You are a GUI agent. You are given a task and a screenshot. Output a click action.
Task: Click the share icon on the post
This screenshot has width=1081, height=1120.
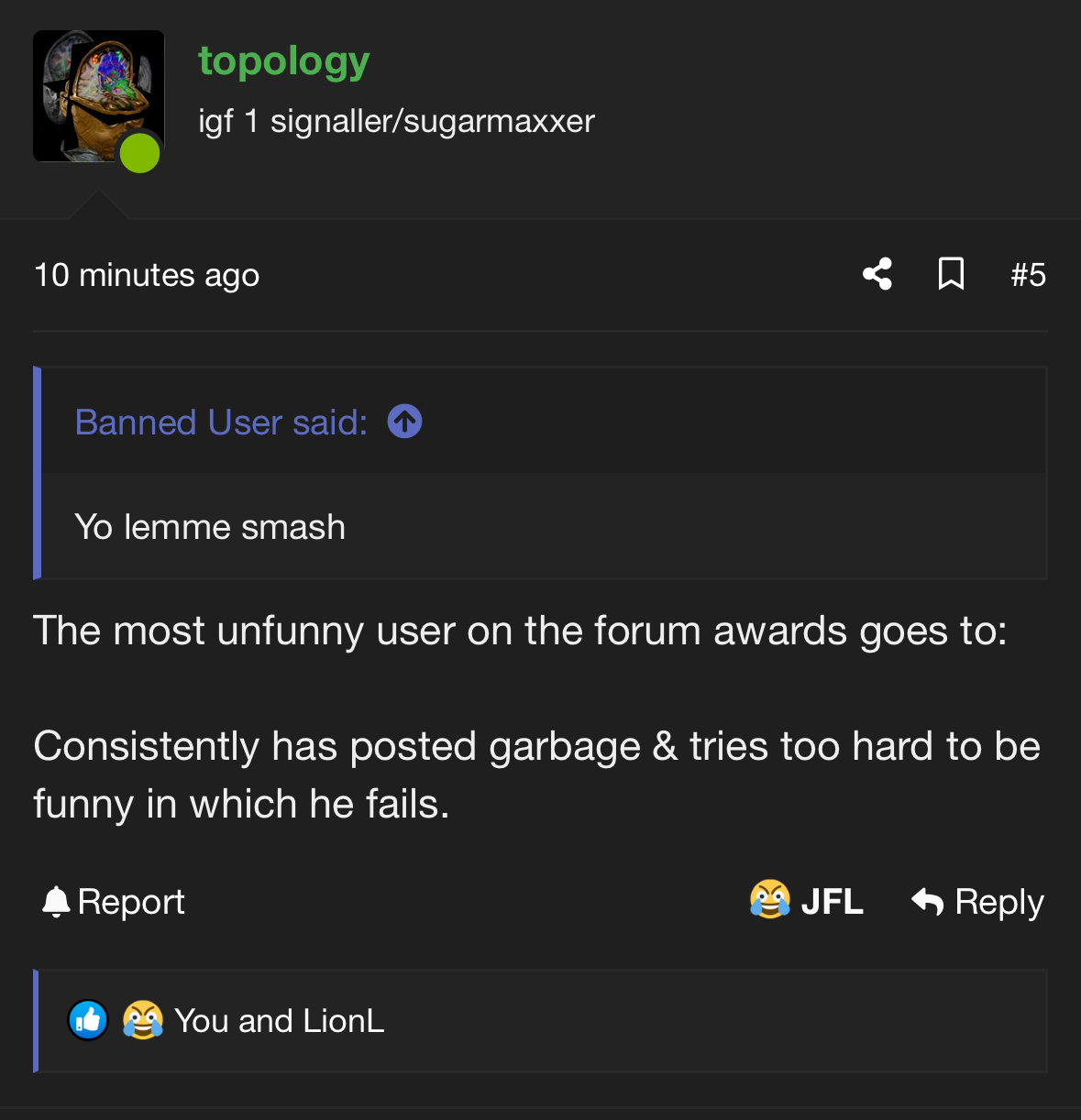click(877, 274)
